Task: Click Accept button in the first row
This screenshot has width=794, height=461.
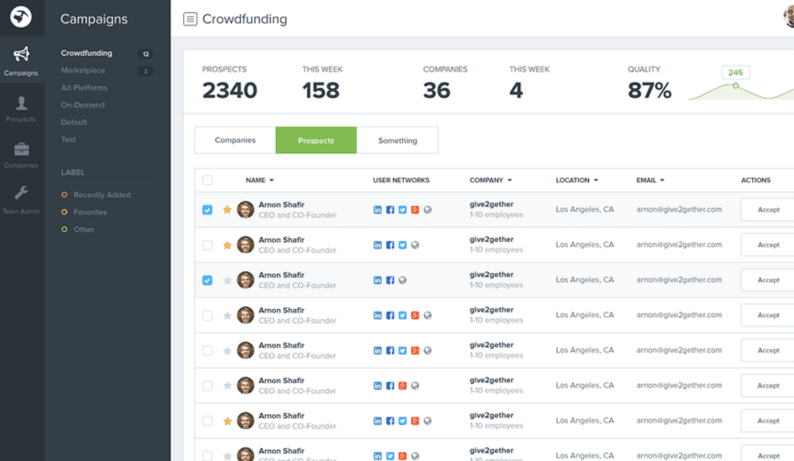Action: 768,210
